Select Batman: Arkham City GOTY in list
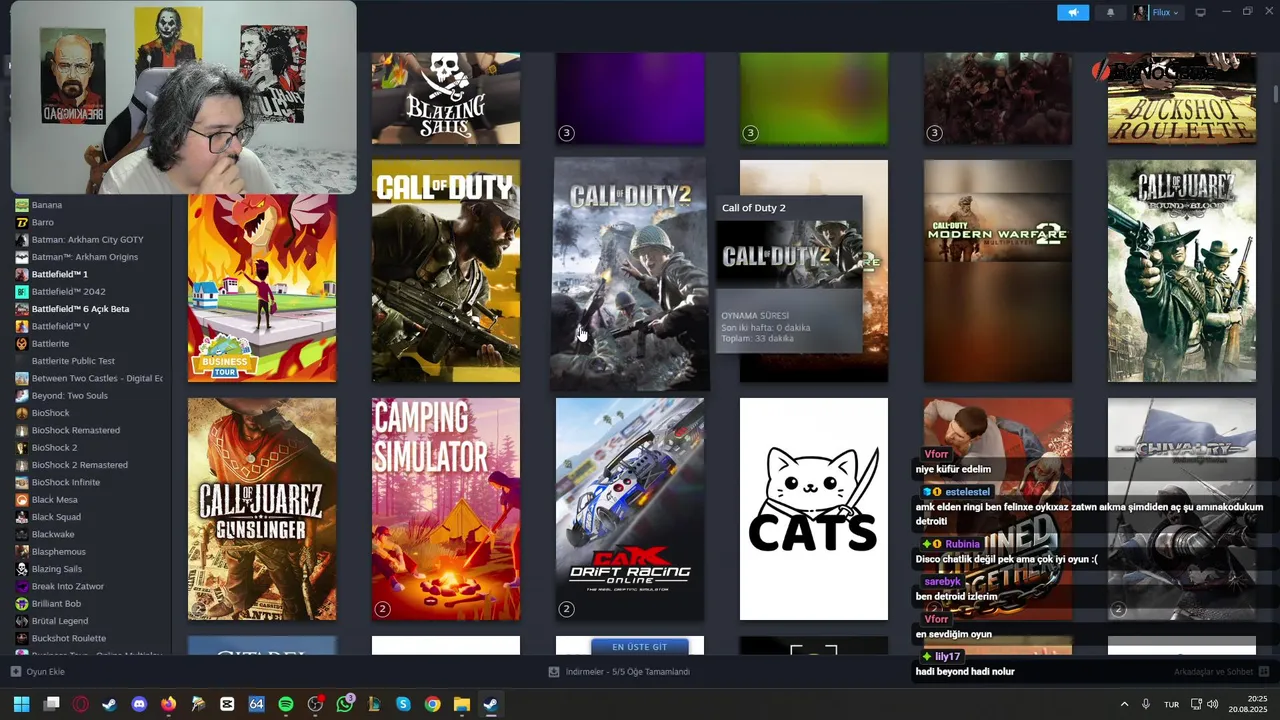The width and height of the screenshot is (1280, 720). point(89,240)
